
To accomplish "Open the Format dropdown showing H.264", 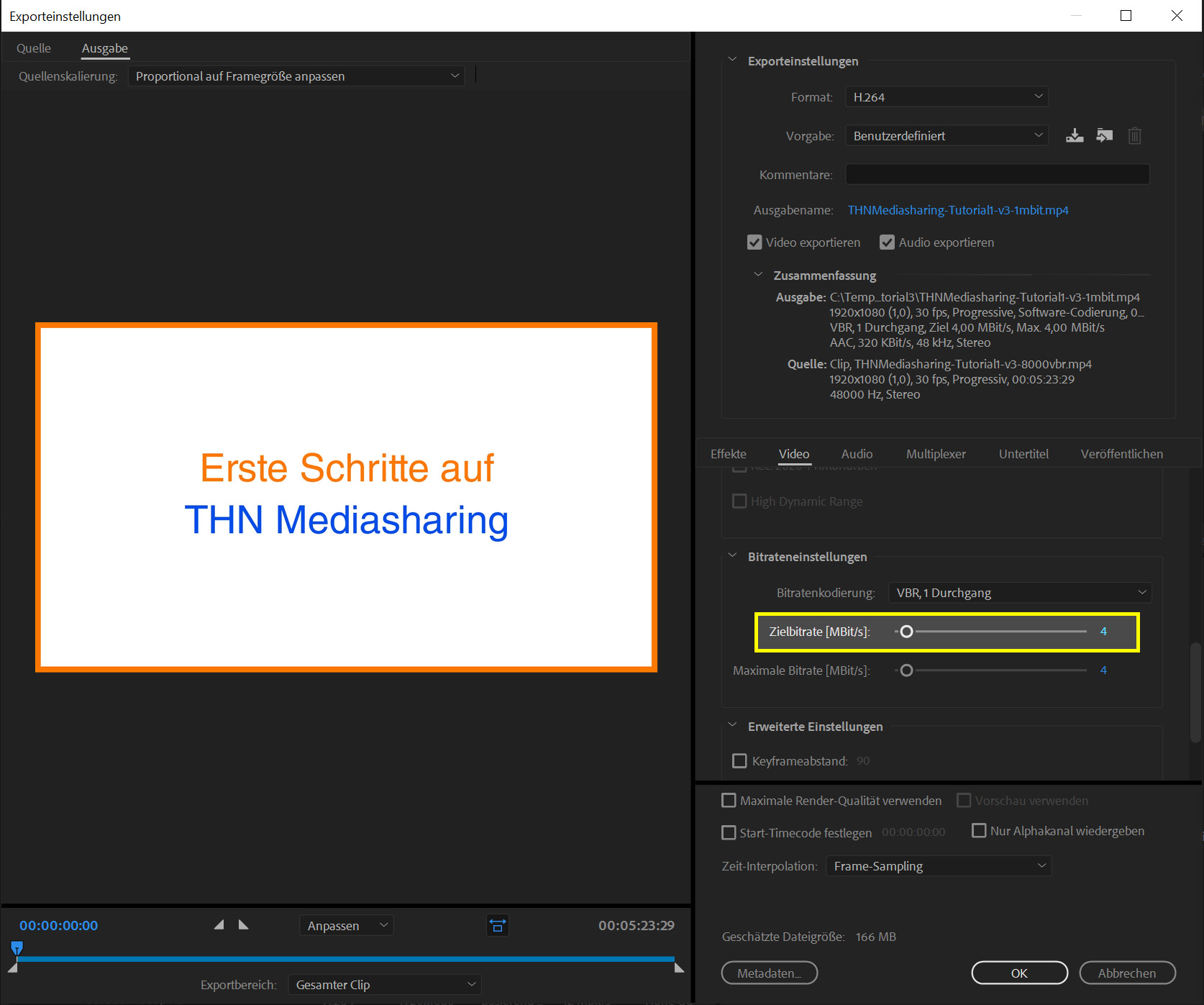I will (x=947, y=97).
